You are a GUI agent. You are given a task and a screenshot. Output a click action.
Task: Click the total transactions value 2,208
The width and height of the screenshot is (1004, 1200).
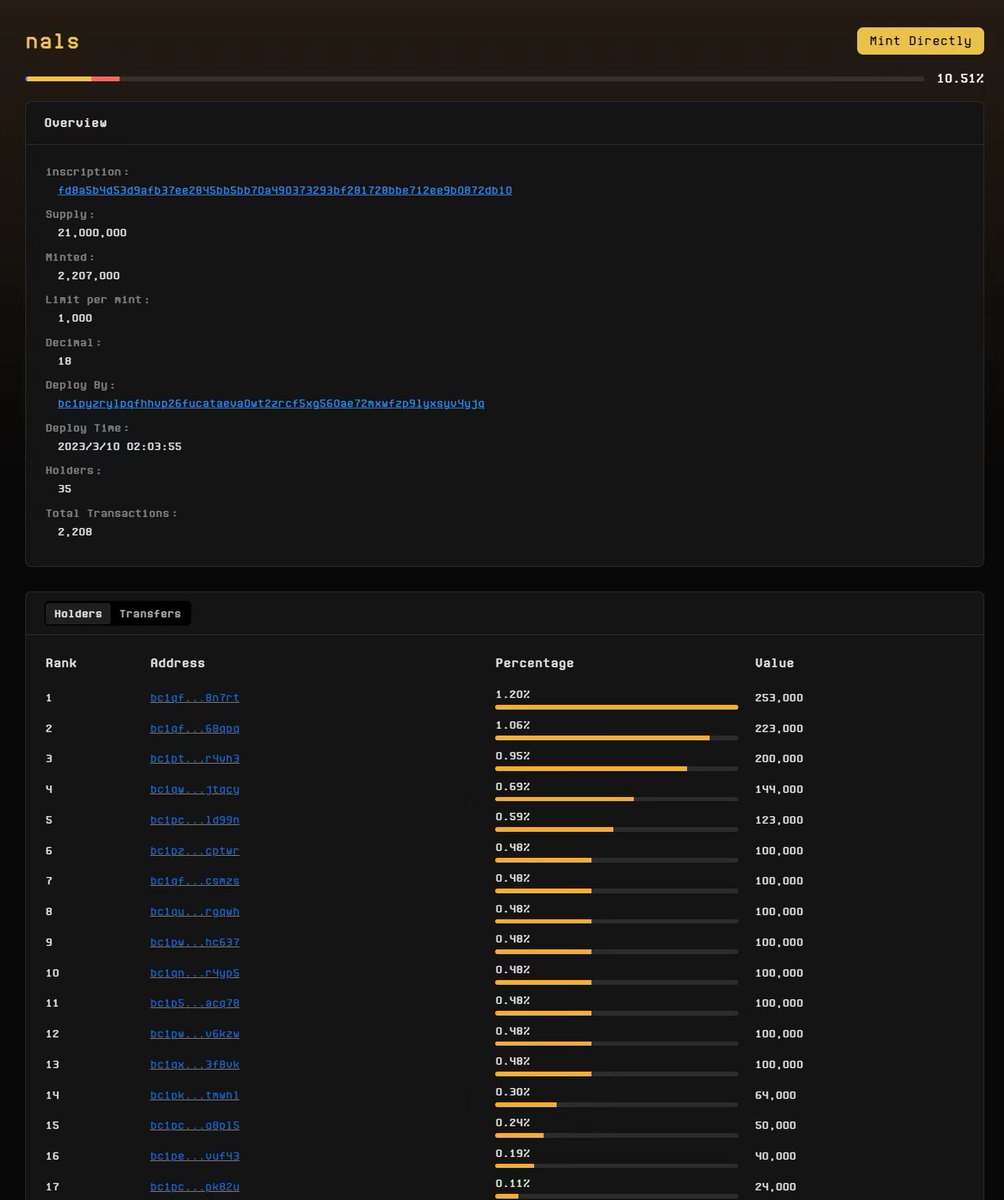tap(75, 532)
